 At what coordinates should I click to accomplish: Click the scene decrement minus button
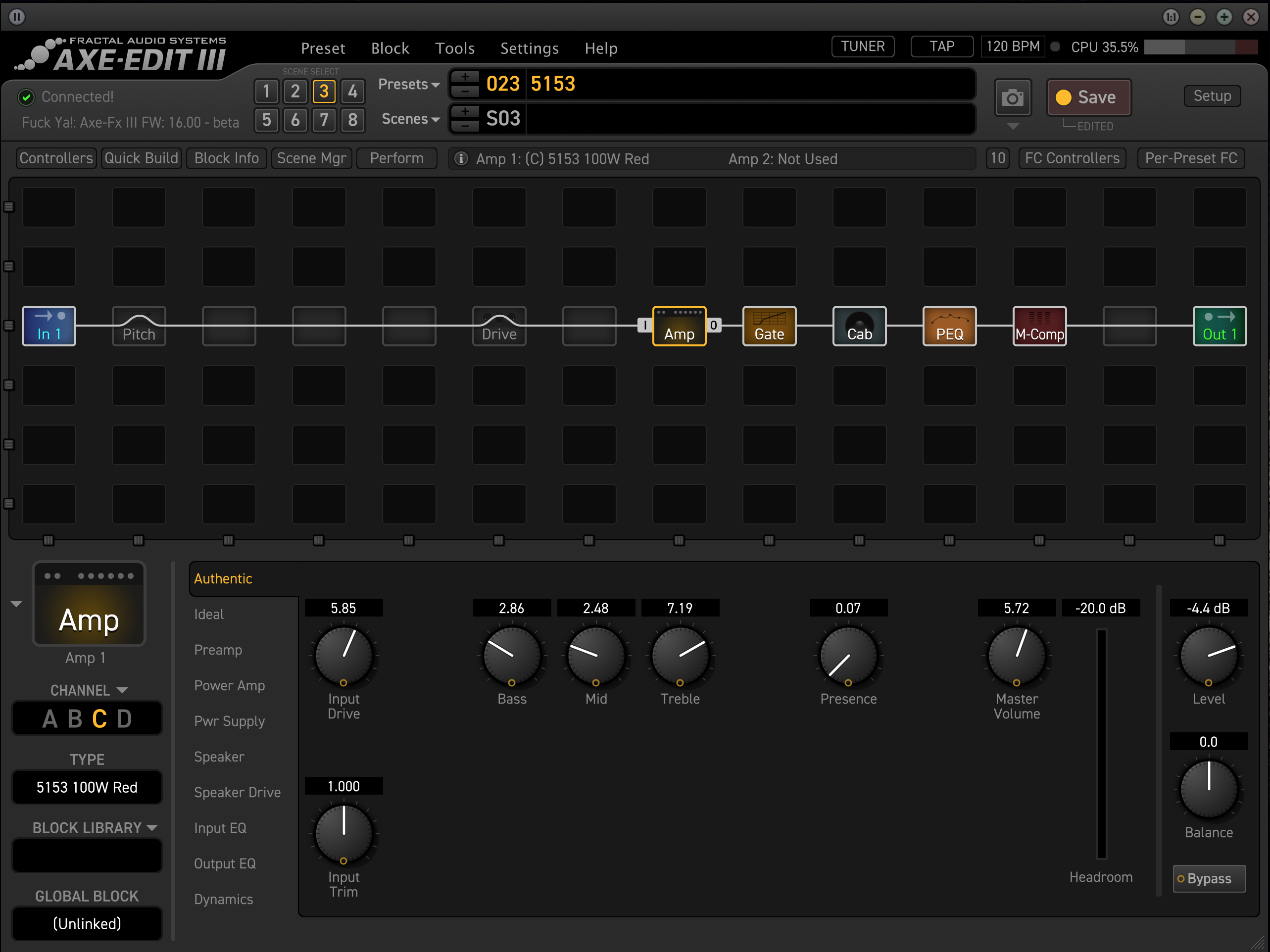coord(465,125)
